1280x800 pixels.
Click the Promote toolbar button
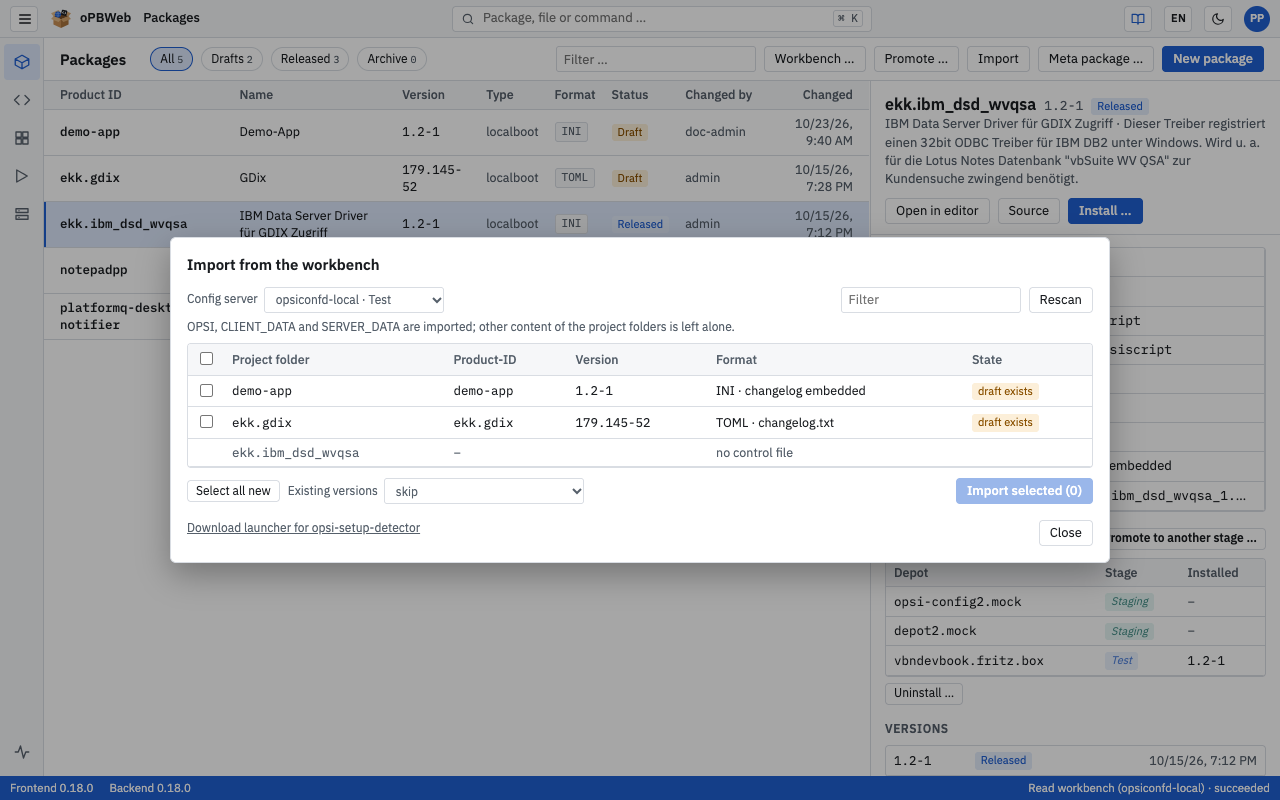[x=916, y=59]
